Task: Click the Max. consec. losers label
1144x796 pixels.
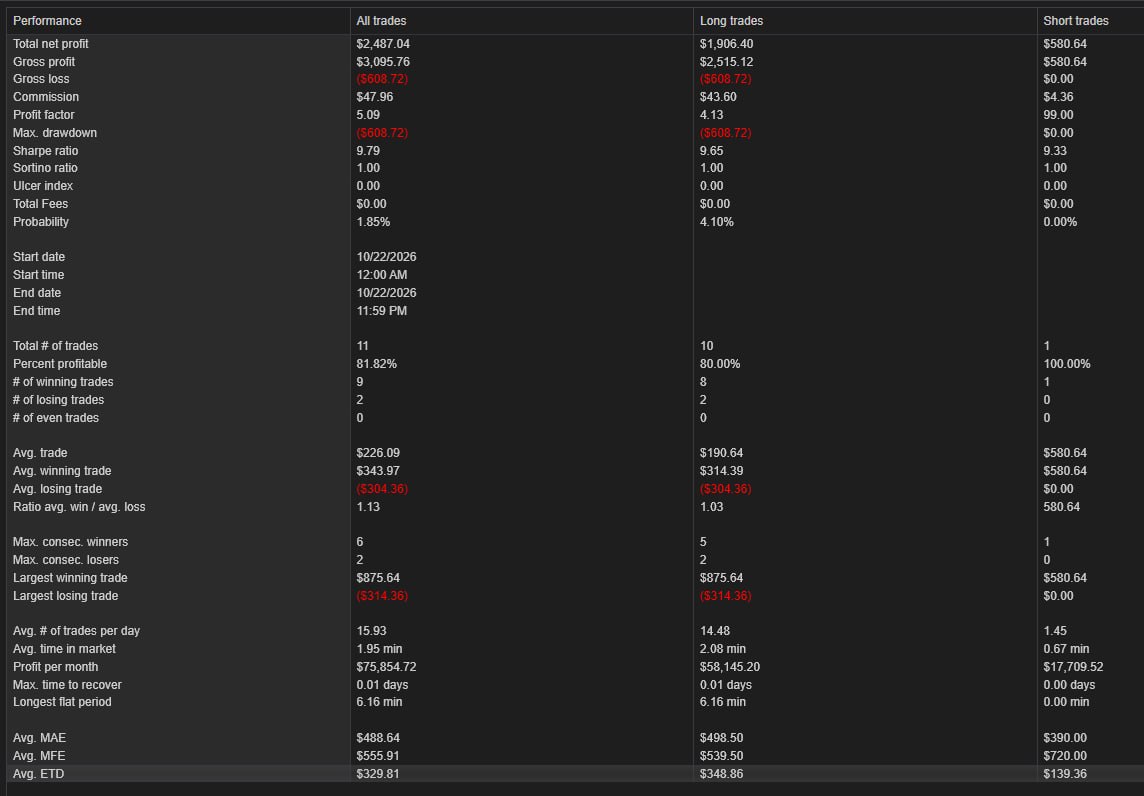Action: pyautogui.click(x=66, y=560)
